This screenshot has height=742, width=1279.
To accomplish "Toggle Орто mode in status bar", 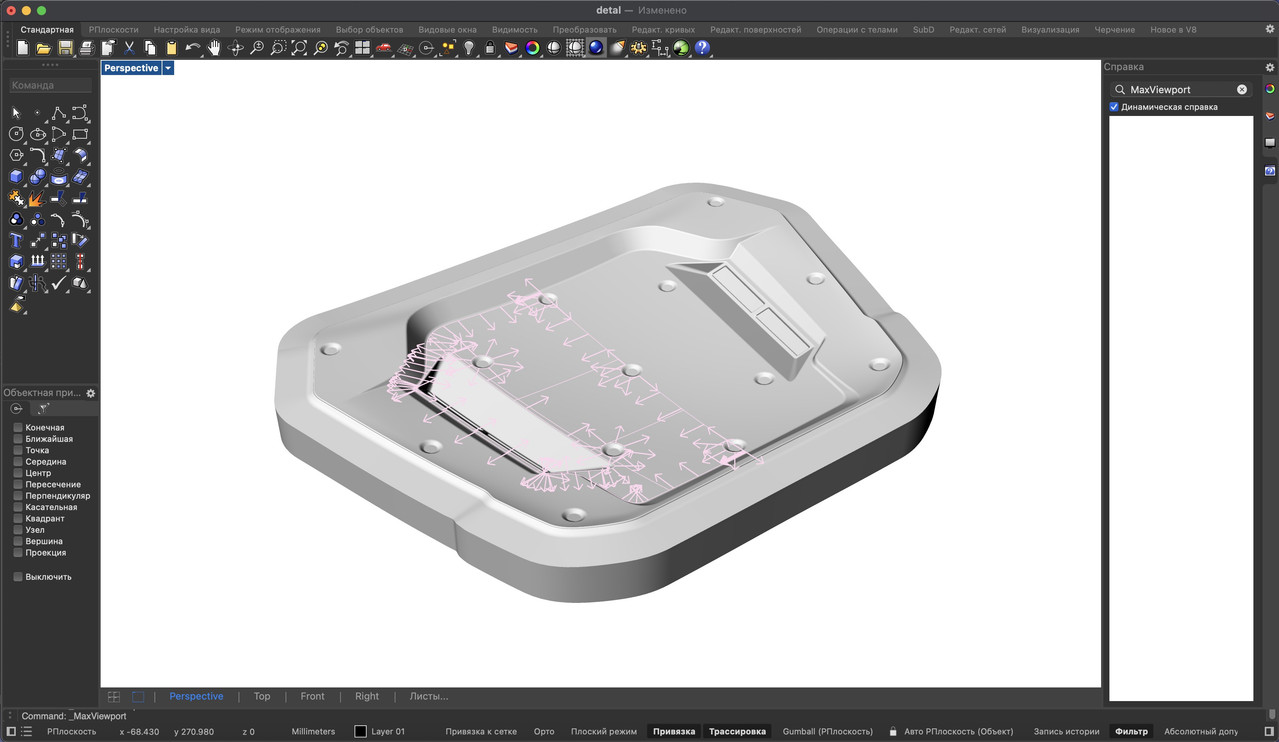I will pos(544,732).
